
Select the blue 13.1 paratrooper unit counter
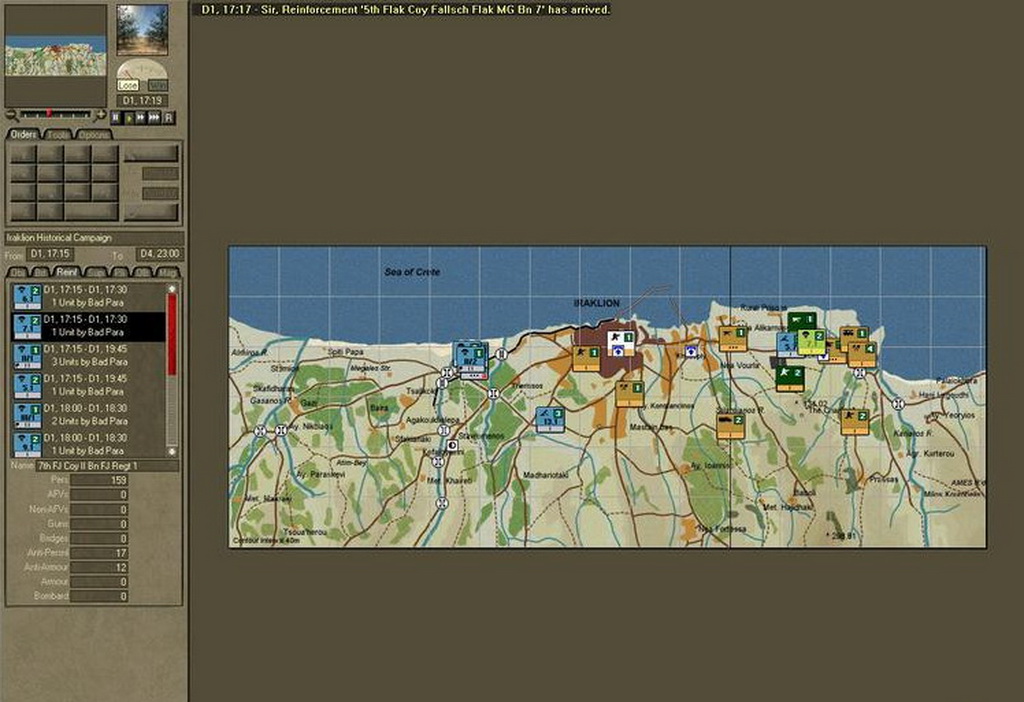coord(549,418)
